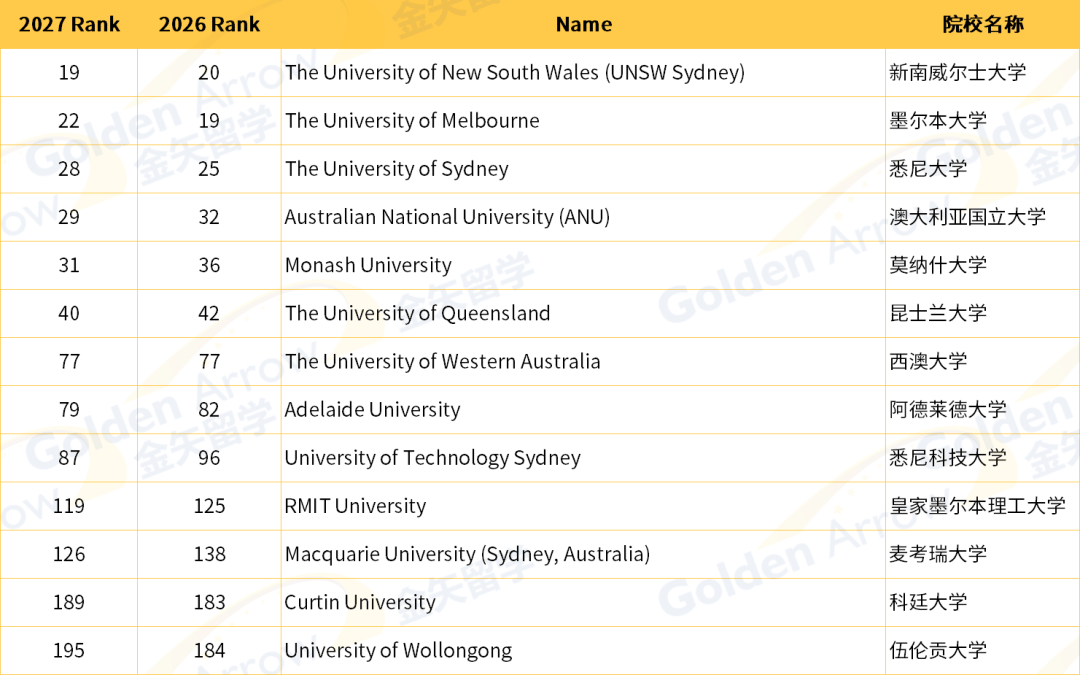Screen dimensions: 1080x675
Task: Select the Curtin University name cell
Action: 583,603
